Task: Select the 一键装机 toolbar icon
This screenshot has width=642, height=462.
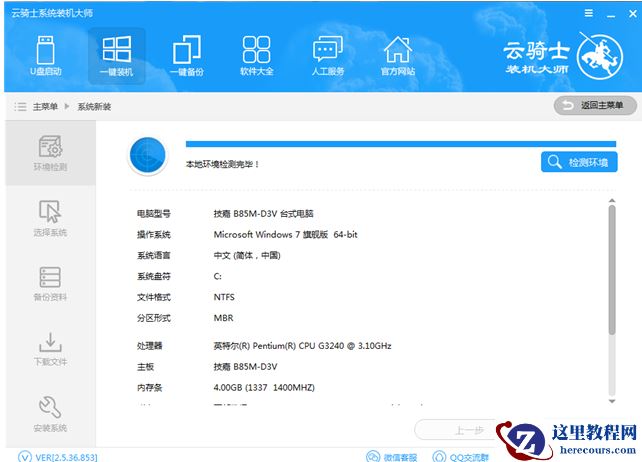Action: click(117, 56)
